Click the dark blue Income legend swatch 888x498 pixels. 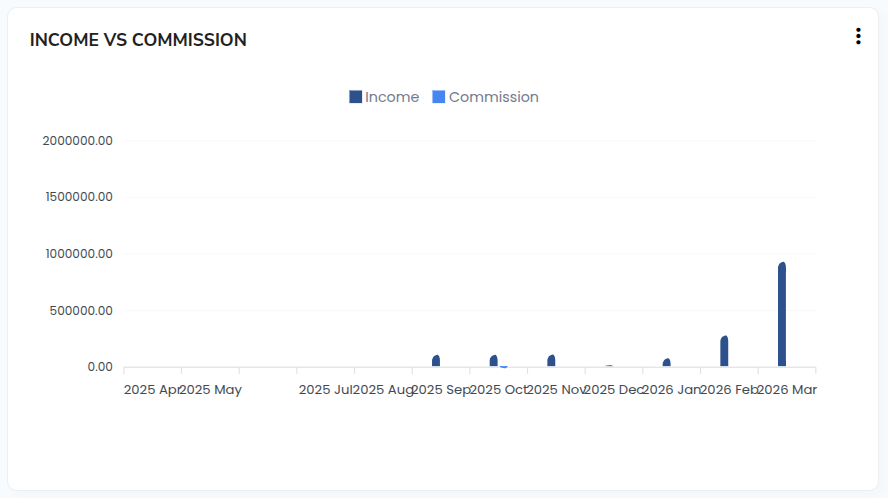(x=355, y=97)
